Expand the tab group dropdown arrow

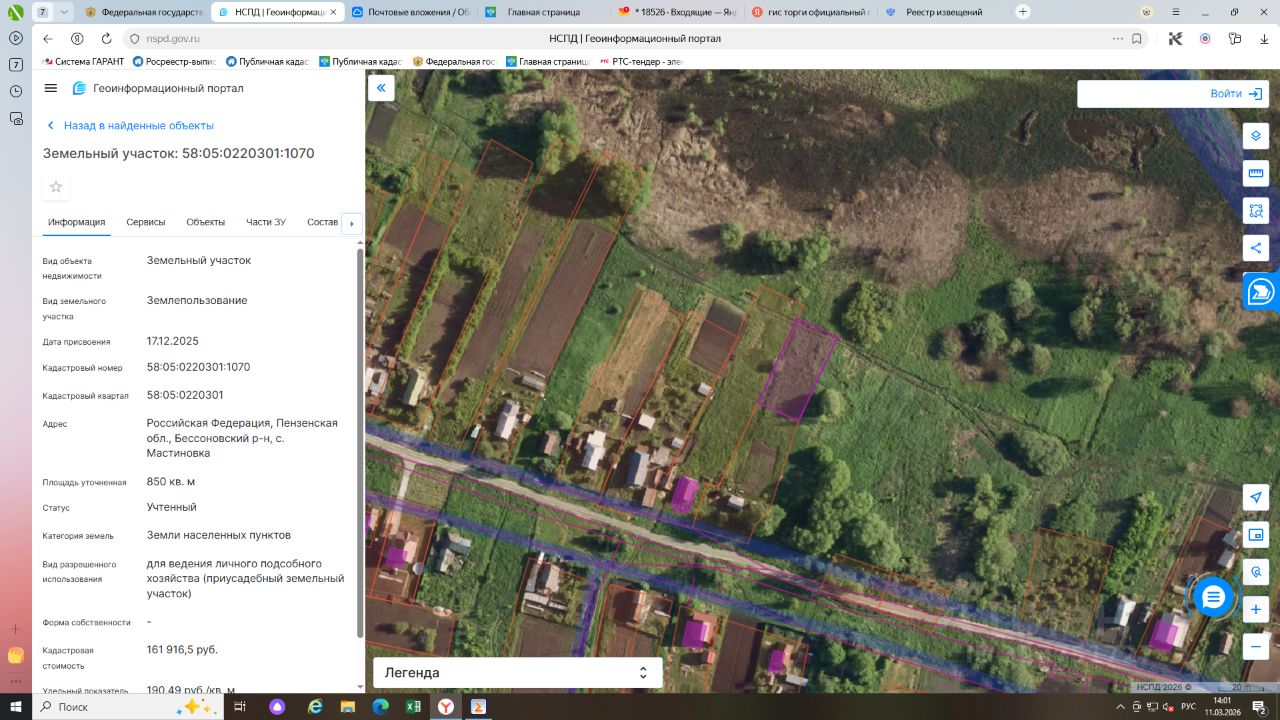click(x=64, y=12)
